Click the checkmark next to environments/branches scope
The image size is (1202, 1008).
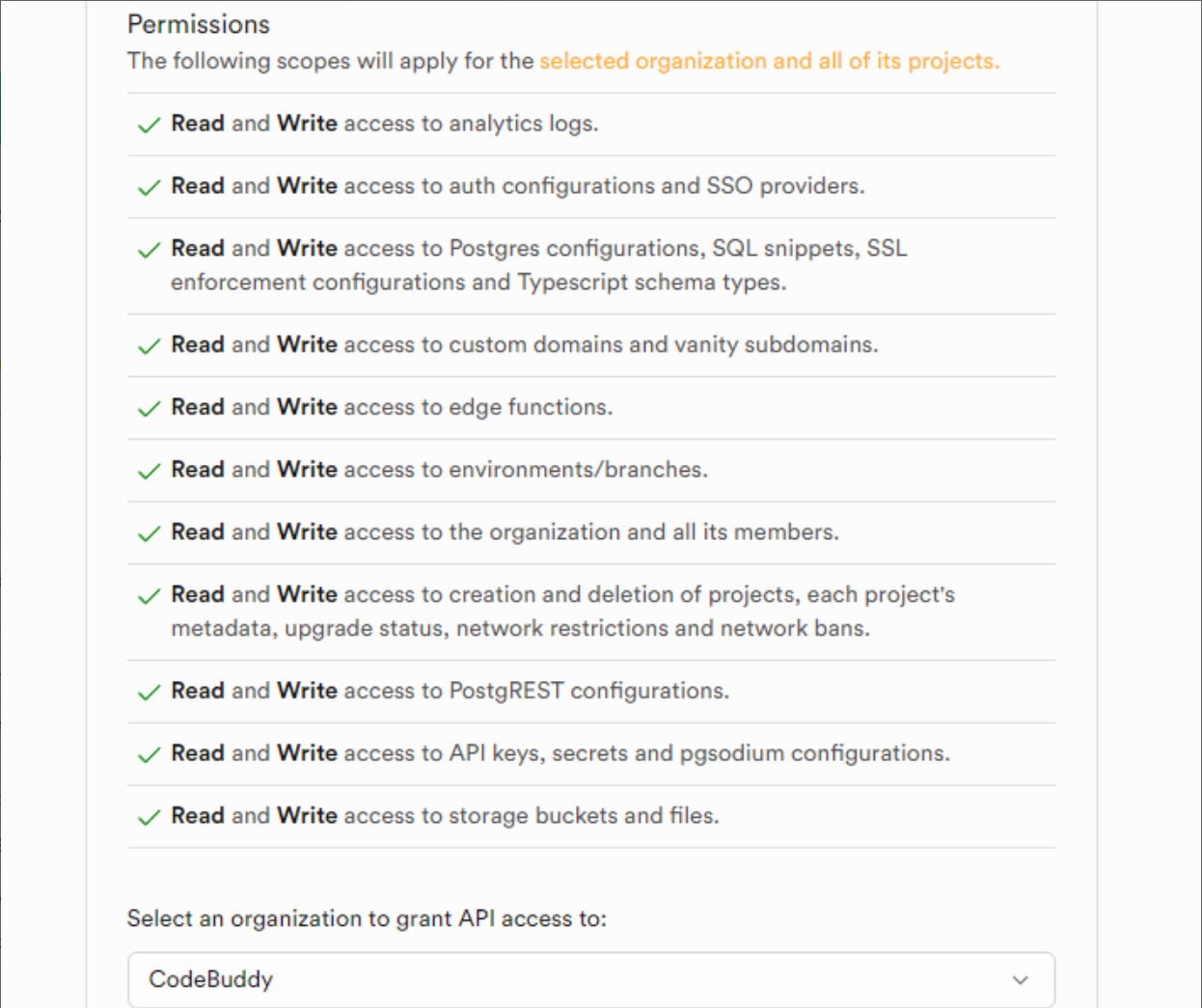pos(149,471)
